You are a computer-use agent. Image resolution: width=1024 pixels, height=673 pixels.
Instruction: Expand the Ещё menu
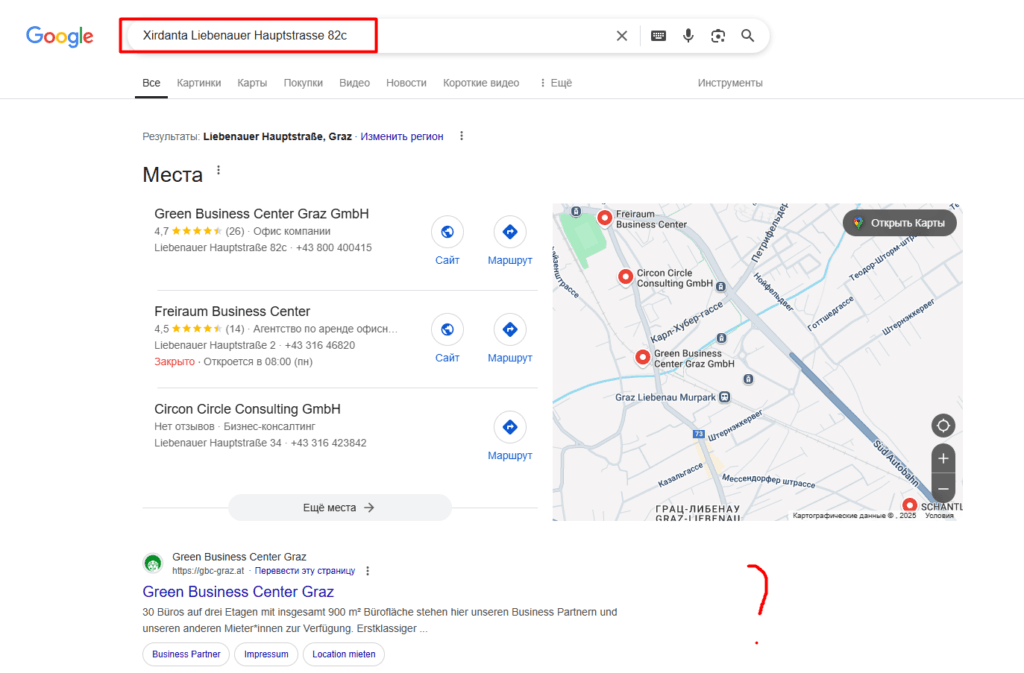pyautogui.click(x=556, y=83)
